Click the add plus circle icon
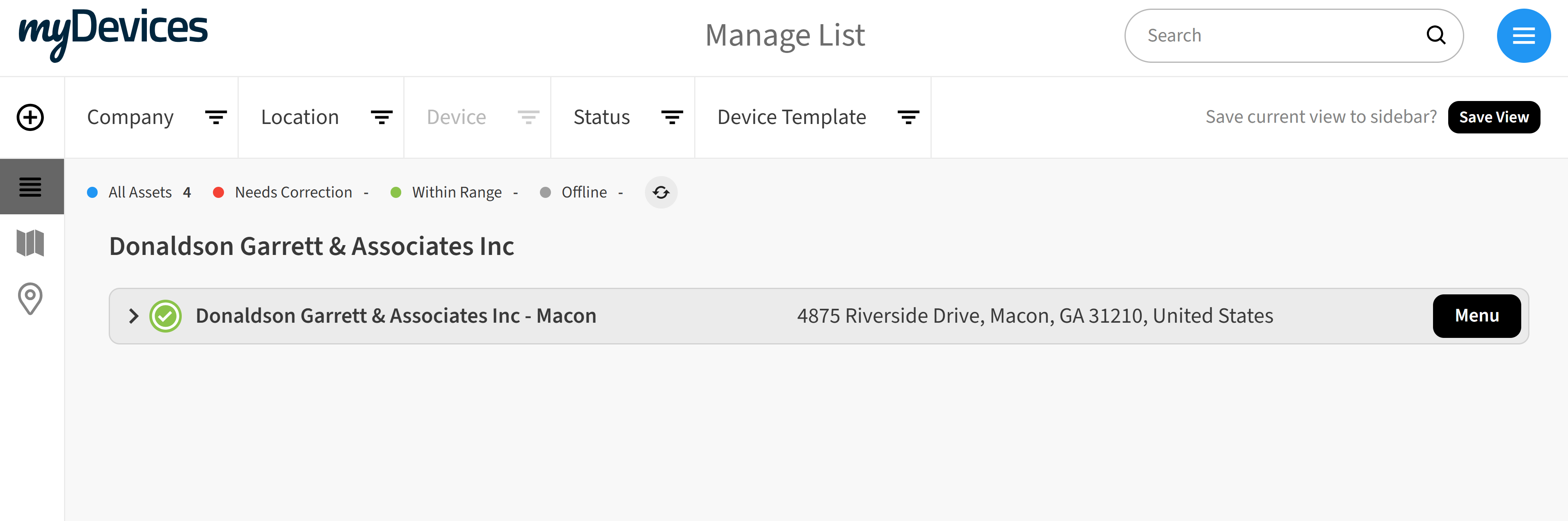 30,117
